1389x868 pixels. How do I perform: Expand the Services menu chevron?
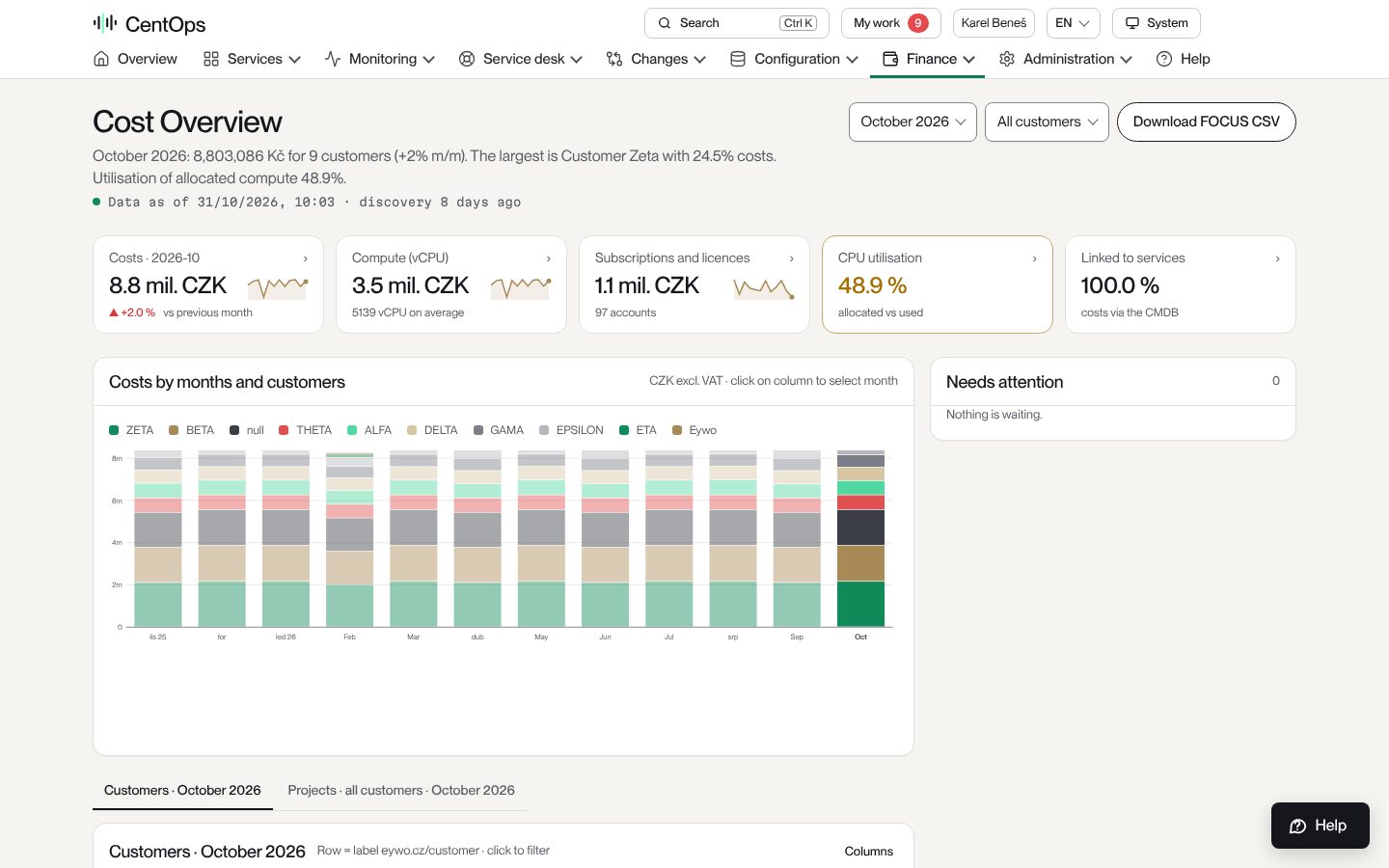295,60
